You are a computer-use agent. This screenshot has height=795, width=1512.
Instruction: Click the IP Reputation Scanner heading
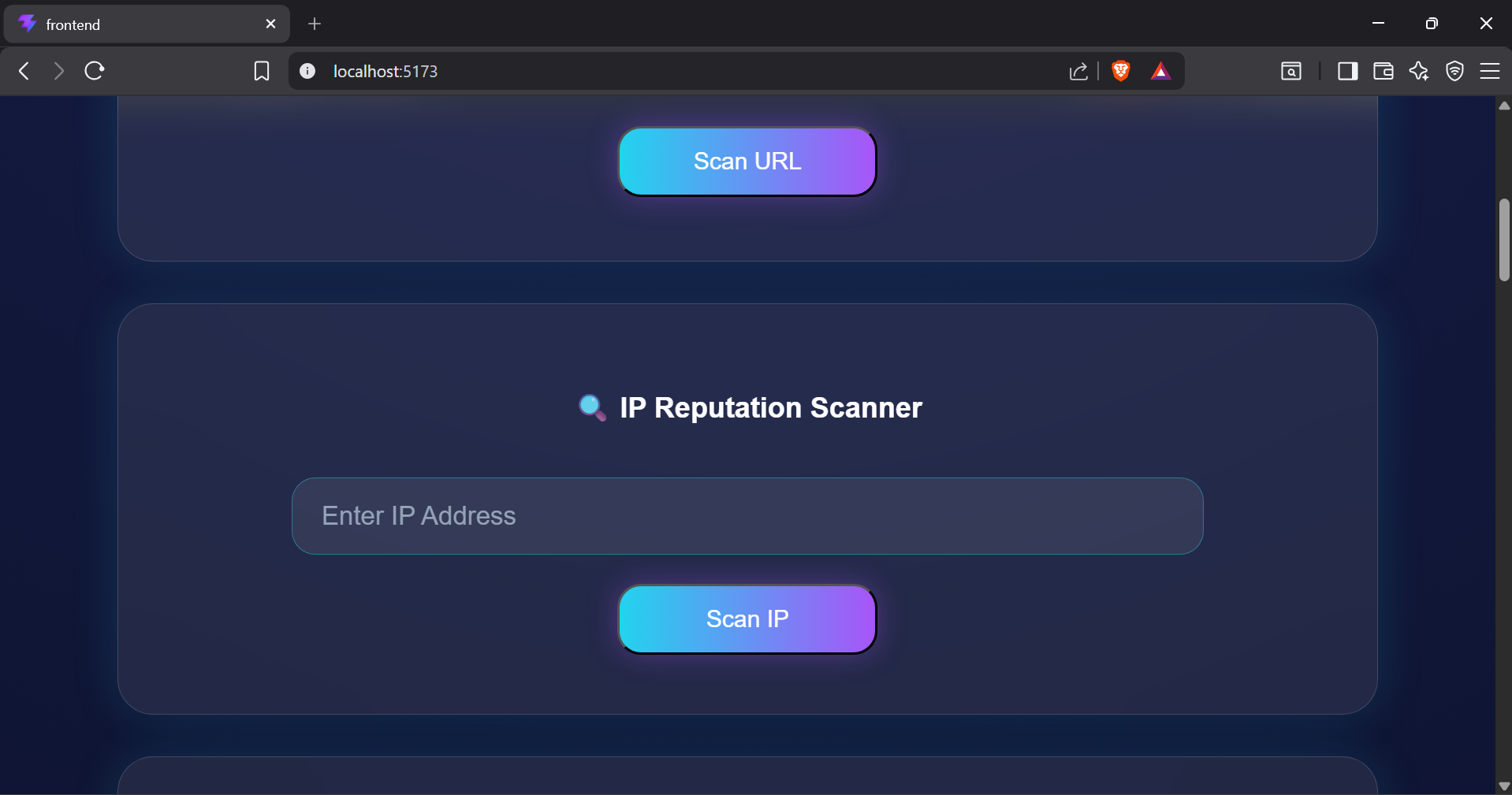click(771, 408)
